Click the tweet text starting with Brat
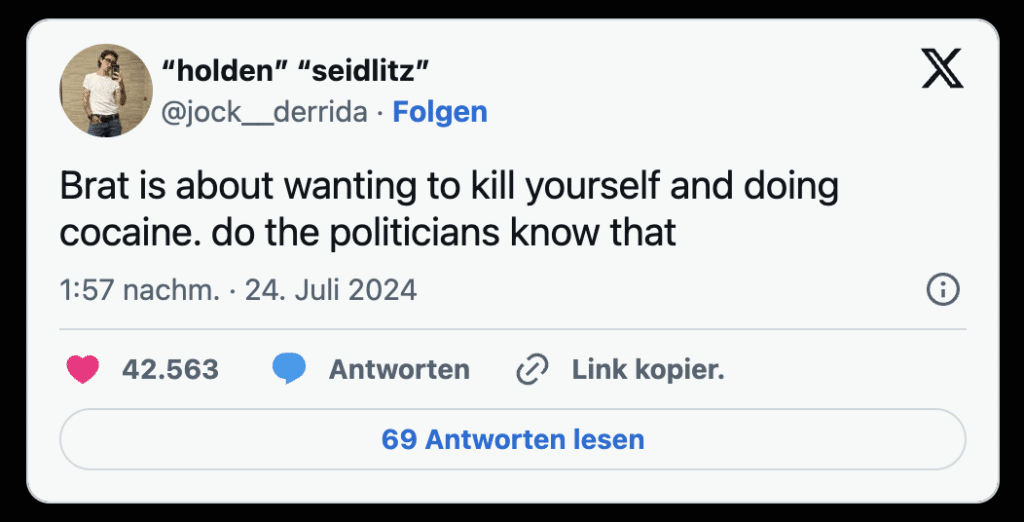 click(x=448, y=187)
